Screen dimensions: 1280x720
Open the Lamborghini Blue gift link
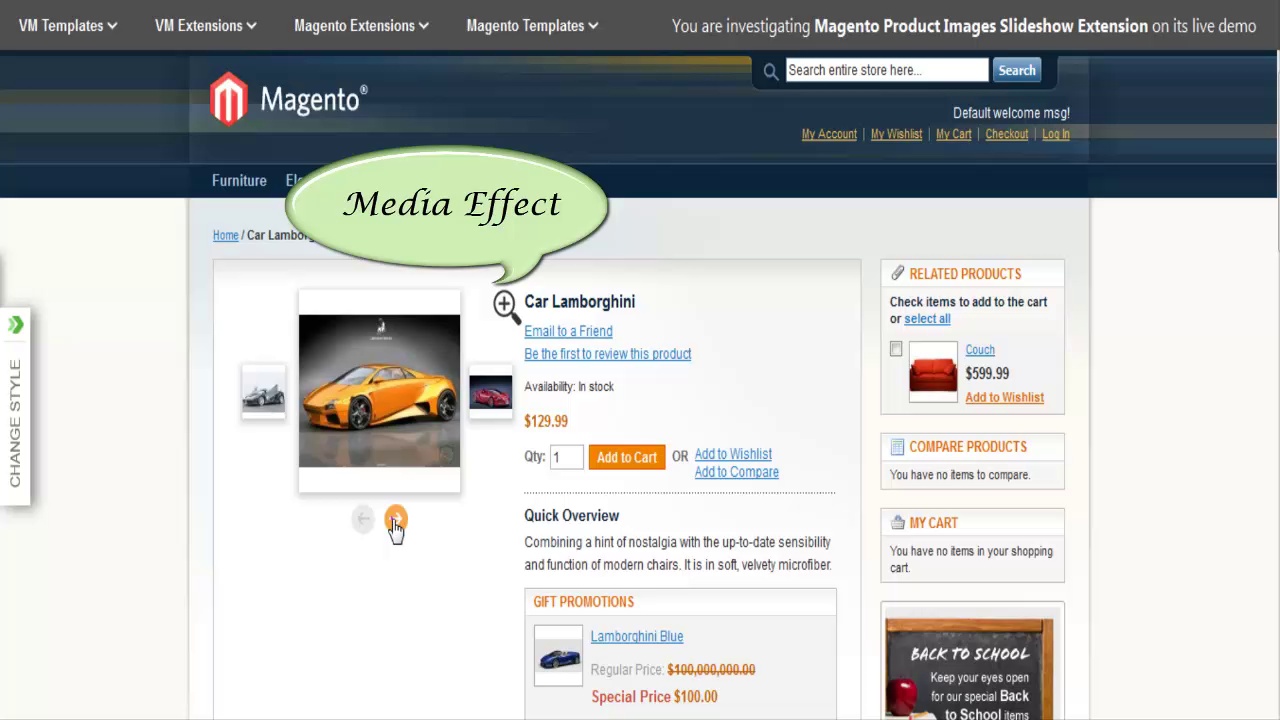(636, 636)
